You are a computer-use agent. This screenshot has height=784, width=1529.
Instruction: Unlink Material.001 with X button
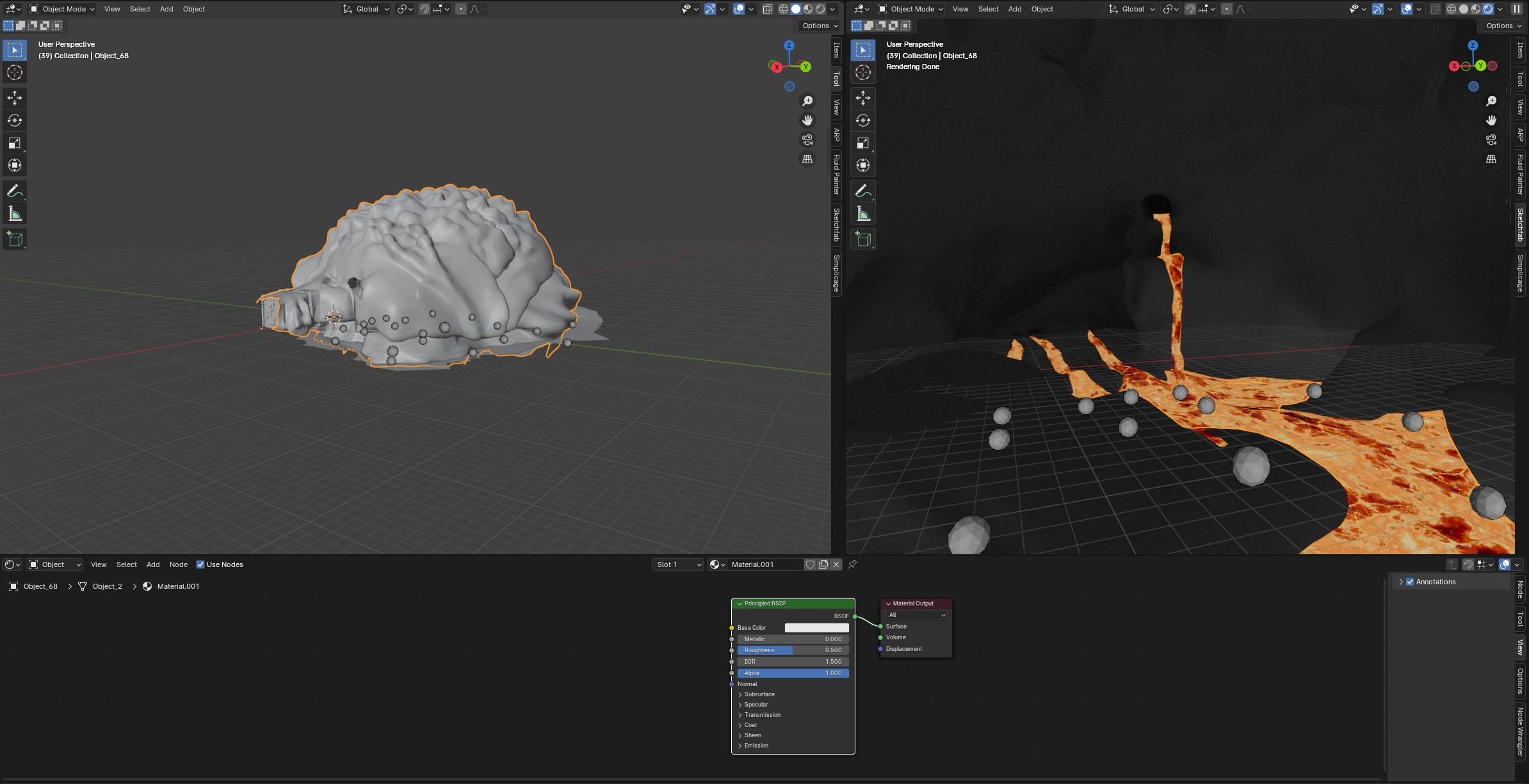pos(836,564)
